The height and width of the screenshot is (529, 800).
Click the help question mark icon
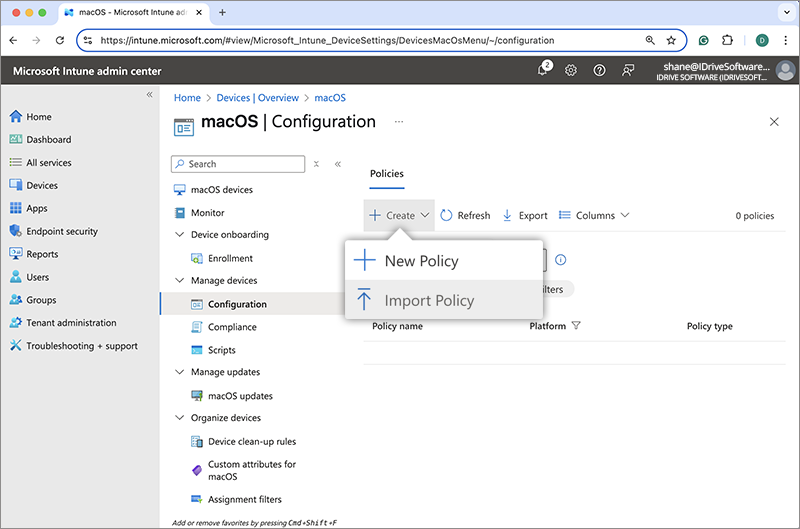599,71
